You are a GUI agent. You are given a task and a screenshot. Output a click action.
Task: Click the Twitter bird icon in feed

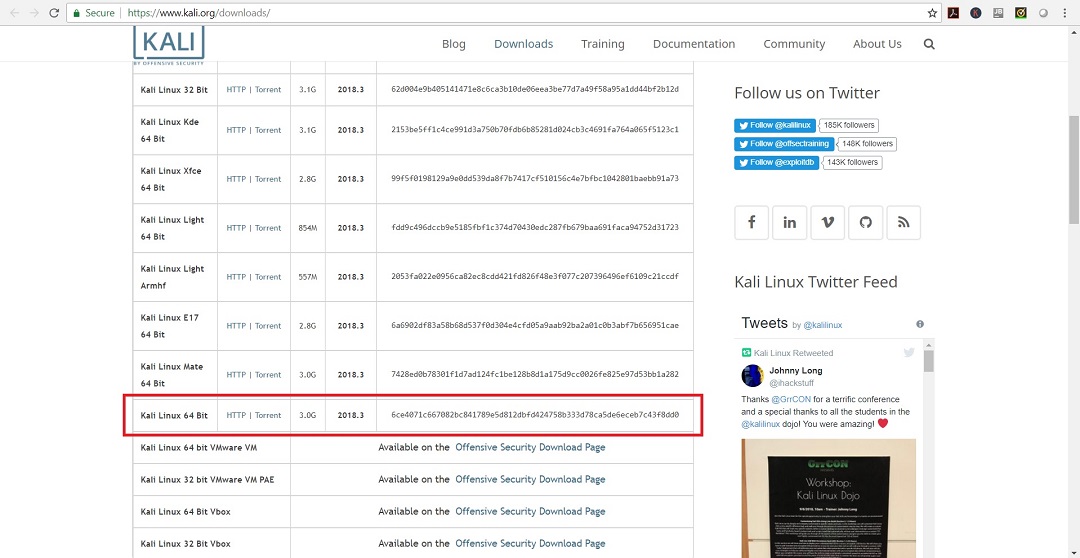909,353
